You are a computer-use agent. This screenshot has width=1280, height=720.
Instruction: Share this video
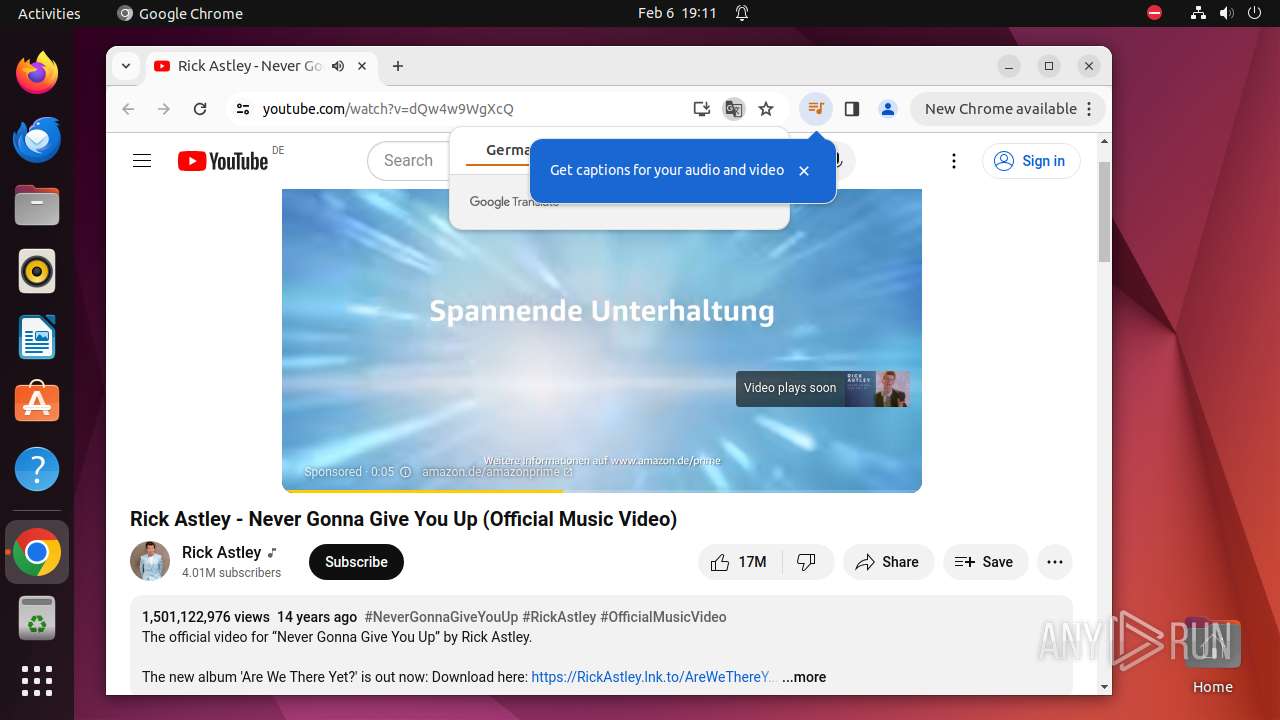[x=888, y=562]
